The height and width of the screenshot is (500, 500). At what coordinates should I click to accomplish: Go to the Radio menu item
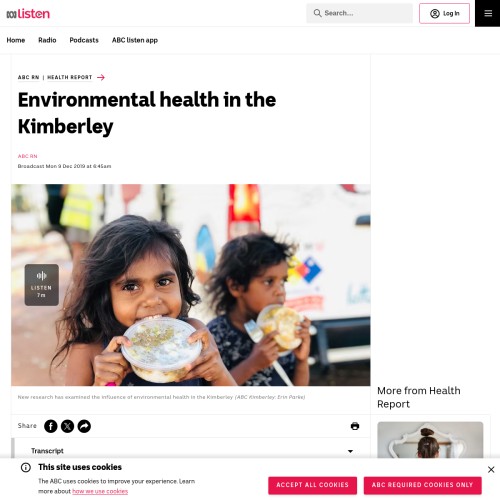point(47,40)
